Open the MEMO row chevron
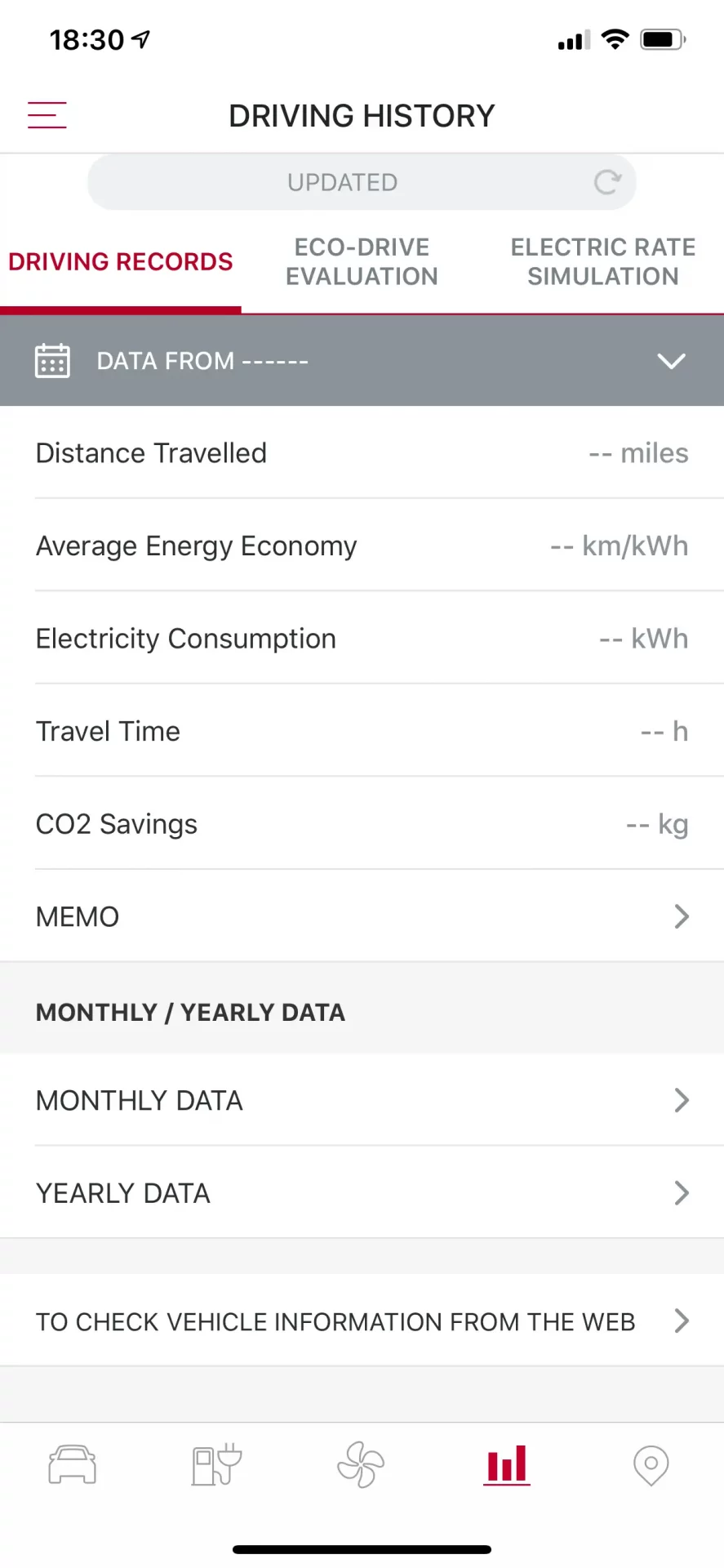 click(x=682, y=916)
